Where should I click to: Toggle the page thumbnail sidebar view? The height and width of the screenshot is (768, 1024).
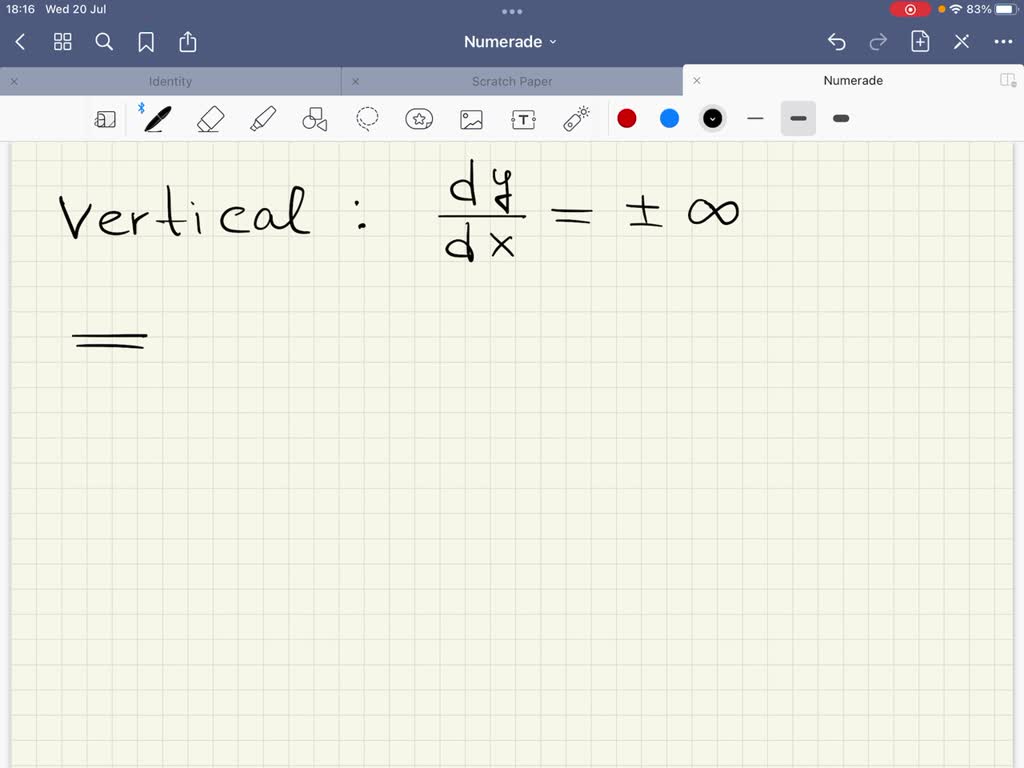click(x=105, y=118)
